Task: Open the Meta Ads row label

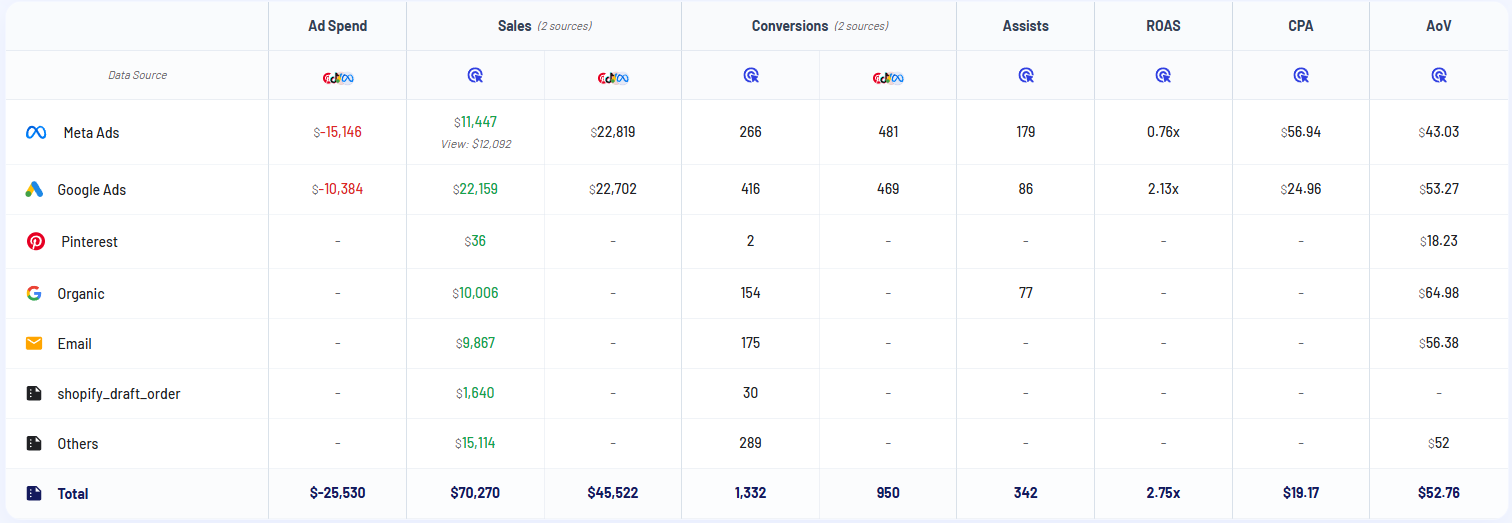Action: point(91,132)
